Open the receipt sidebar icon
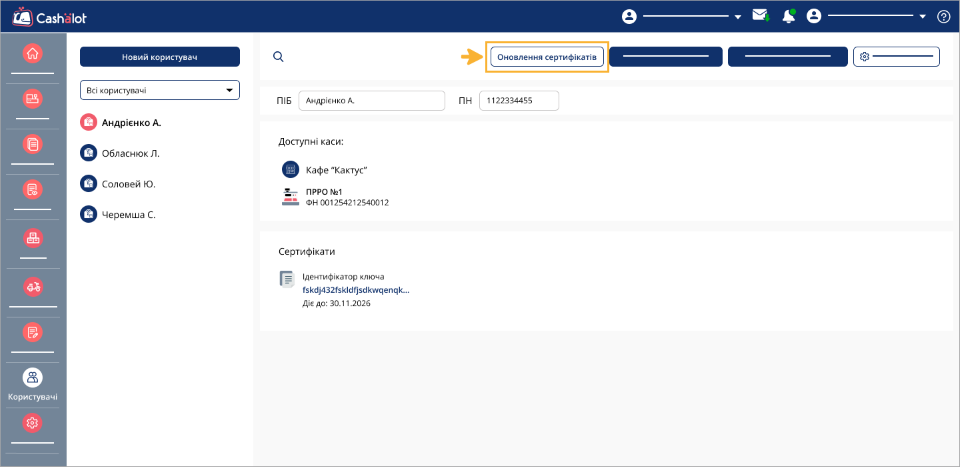This screenshot has height=467, width=960. tap(32, 190)
